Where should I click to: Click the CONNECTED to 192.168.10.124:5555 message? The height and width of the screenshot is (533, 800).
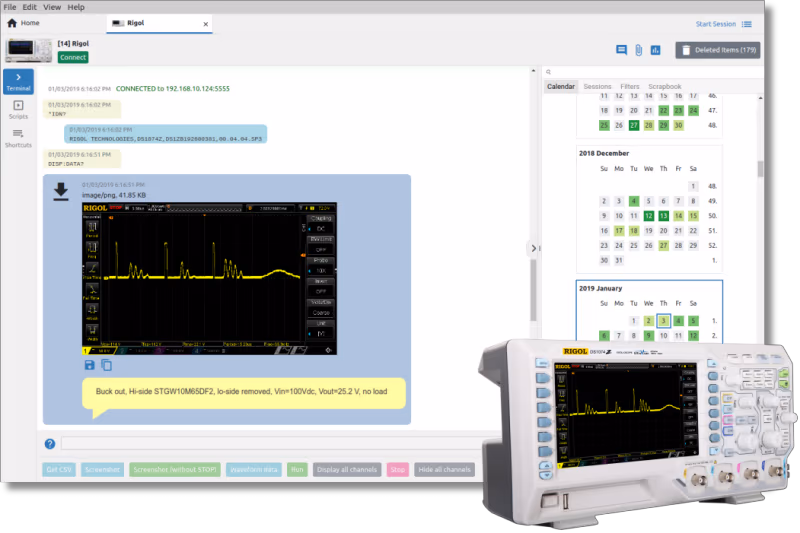coord(172,89)
